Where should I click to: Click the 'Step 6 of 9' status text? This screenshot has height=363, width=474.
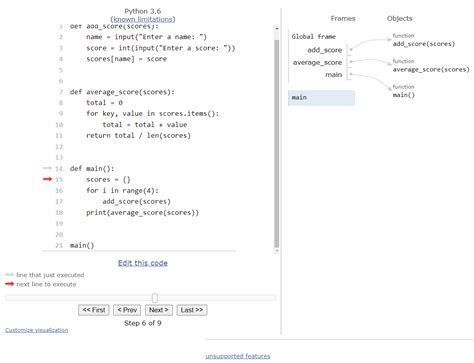coord(143,323)
